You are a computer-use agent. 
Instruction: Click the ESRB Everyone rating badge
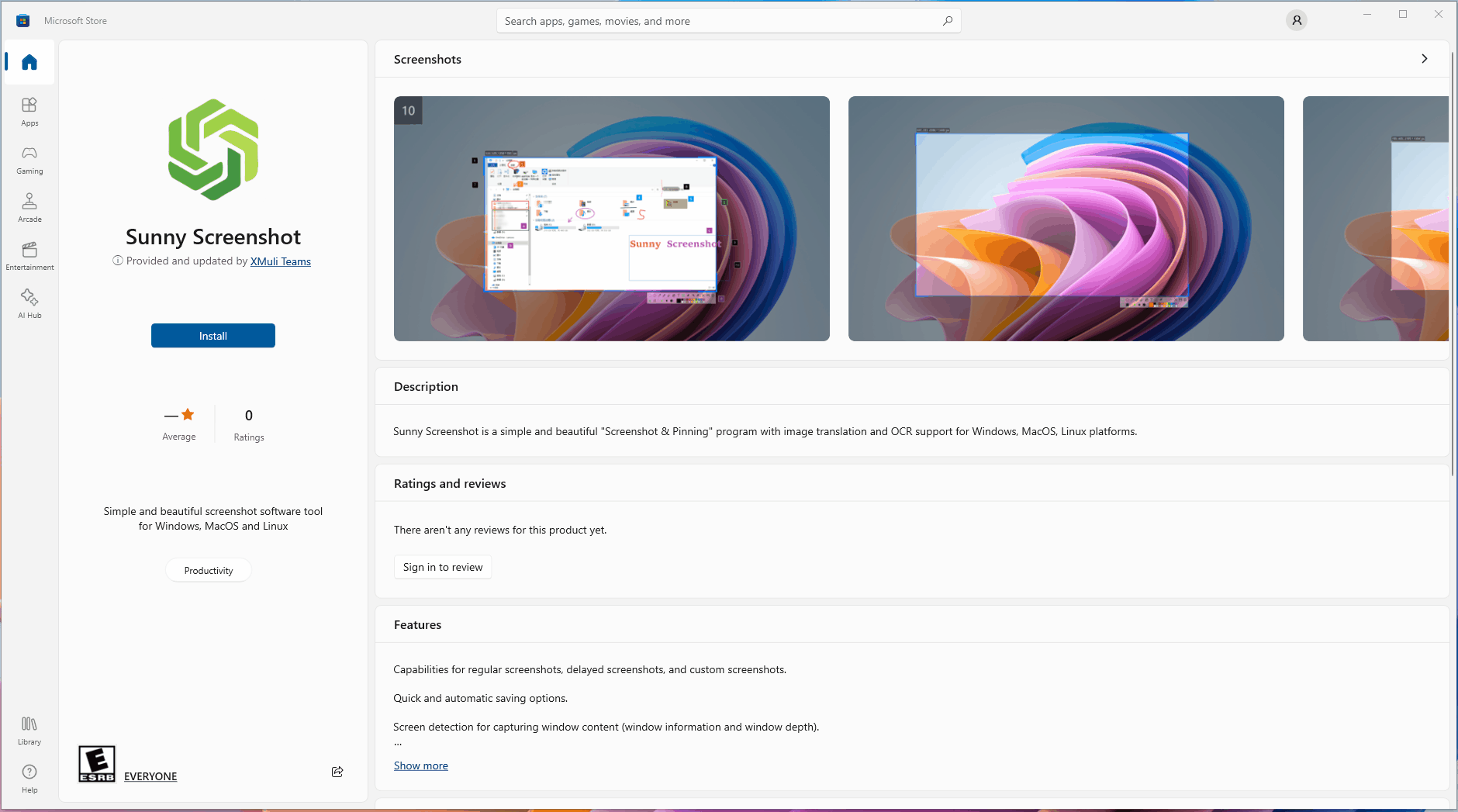[97, 764]
